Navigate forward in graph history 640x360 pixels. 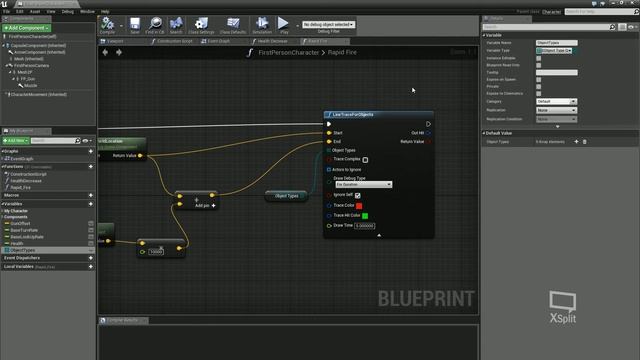[x=119, y=52]
